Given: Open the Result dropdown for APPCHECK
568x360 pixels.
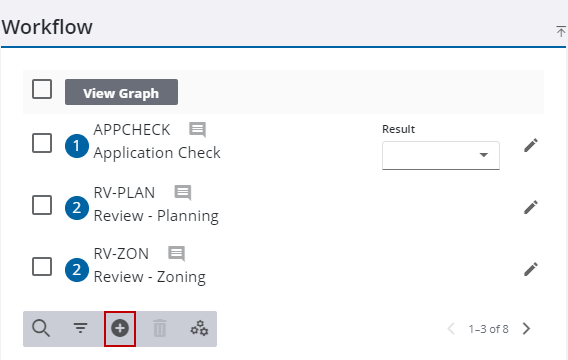Looking at the screenshot, I should click(x=441, y=155).
